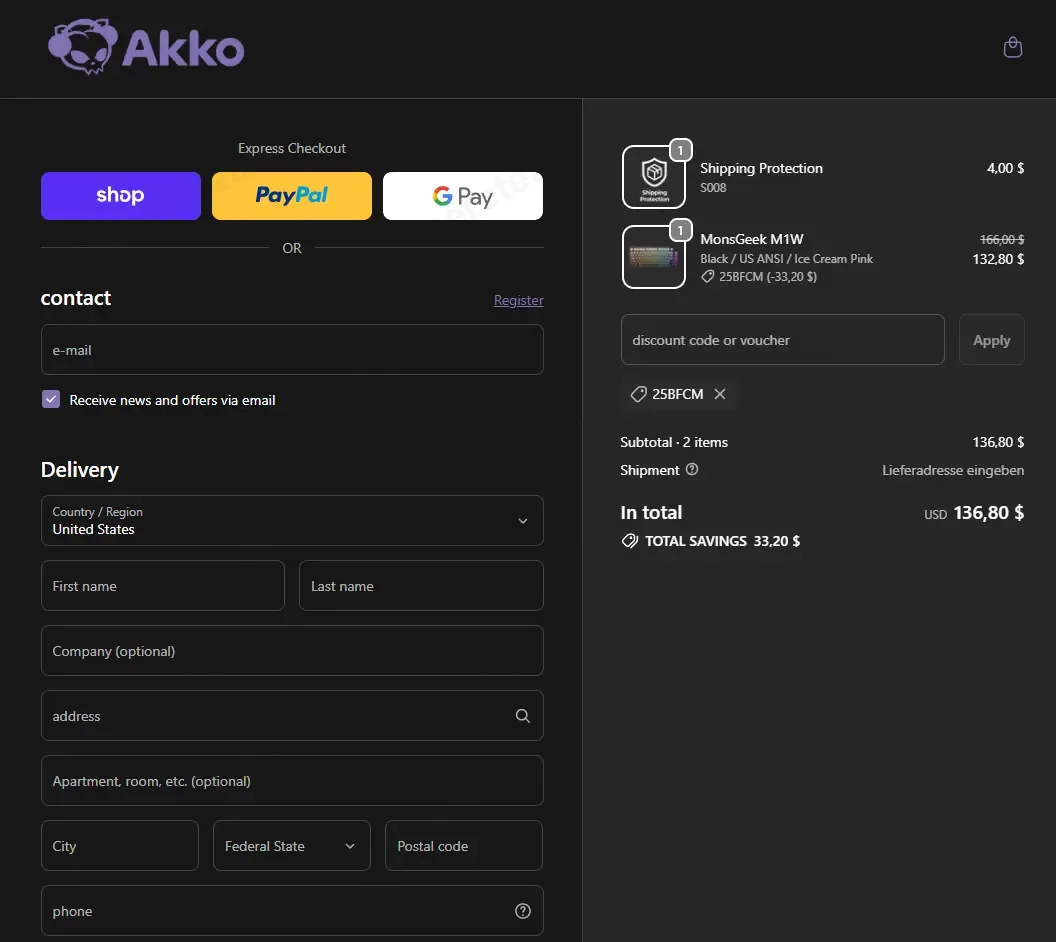The width and height of the screenshot is (1056, 942).
Task: Click the Shipment info question icon
Action: 692,469
